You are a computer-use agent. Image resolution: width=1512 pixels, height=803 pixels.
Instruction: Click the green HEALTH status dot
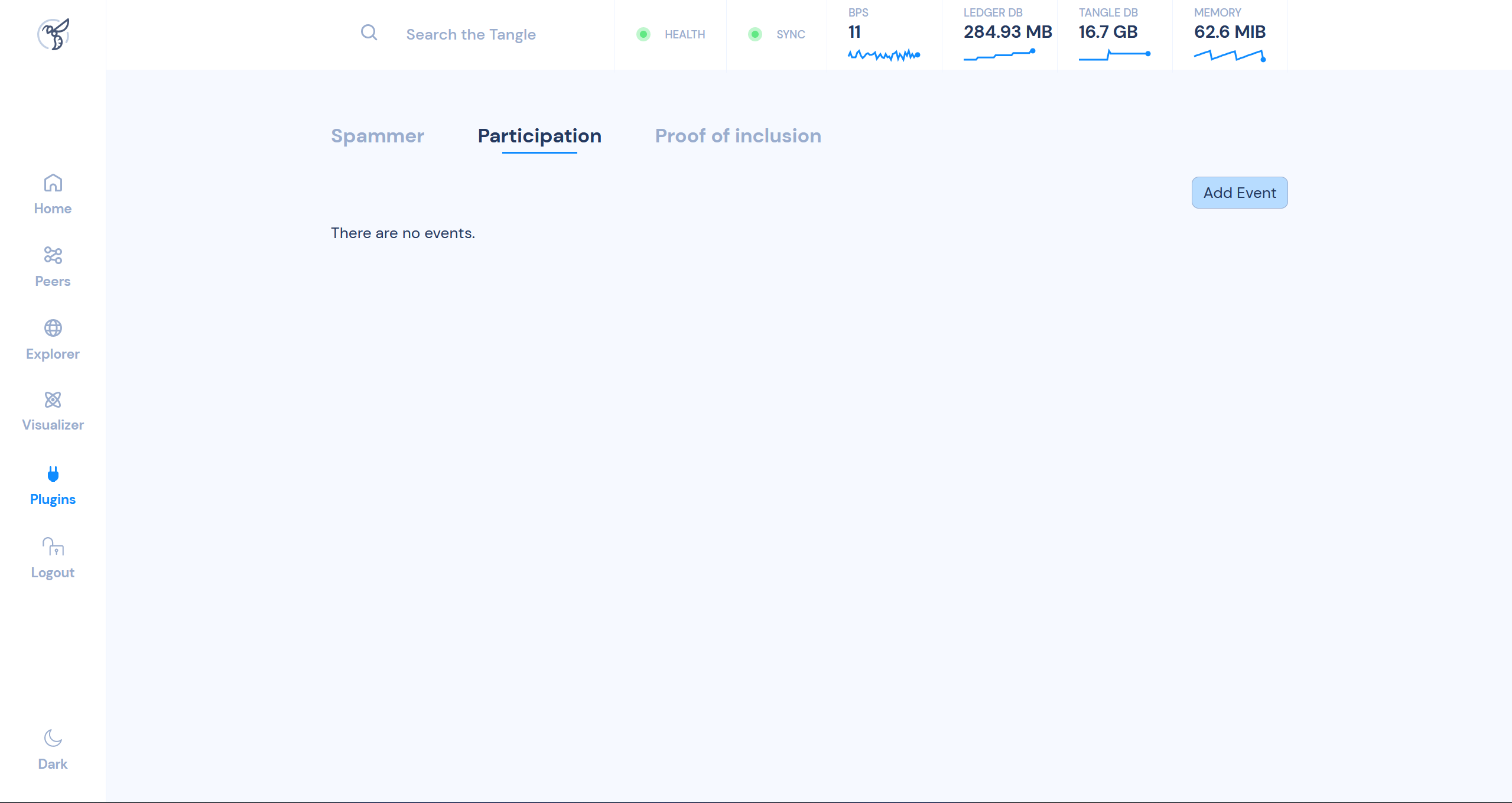pos(643,34)
